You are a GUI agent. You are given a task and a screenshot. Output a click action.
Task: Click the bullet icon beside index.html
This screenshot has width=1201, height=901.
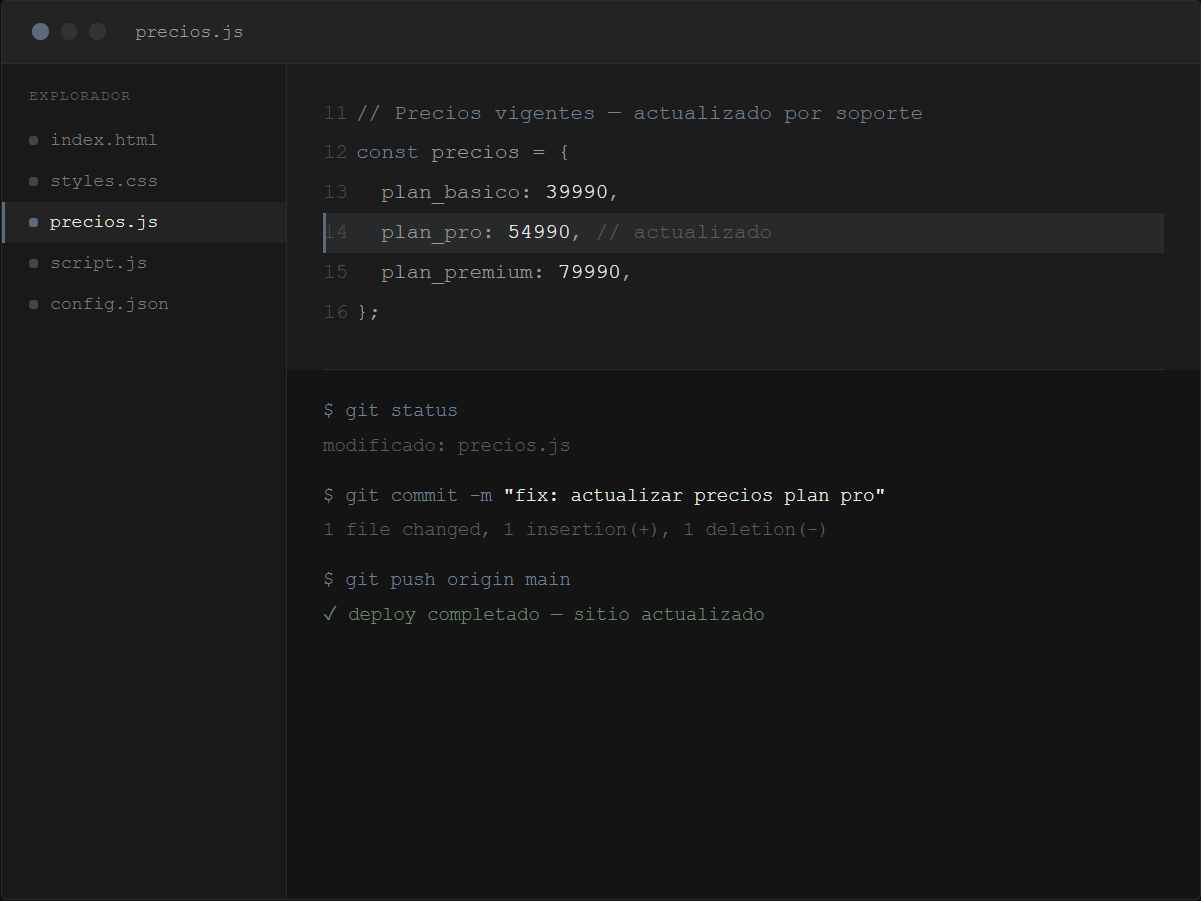(34, 141)
